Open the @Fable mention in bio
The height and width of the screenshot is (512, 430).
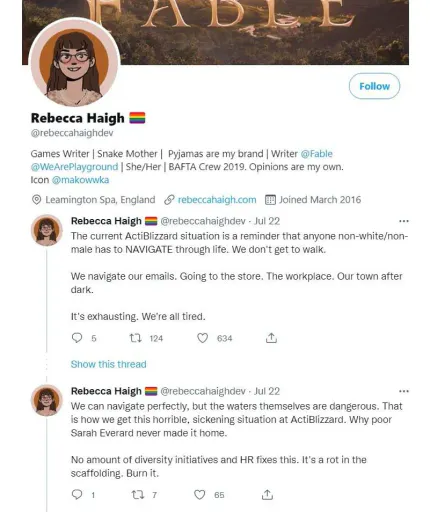316,154
